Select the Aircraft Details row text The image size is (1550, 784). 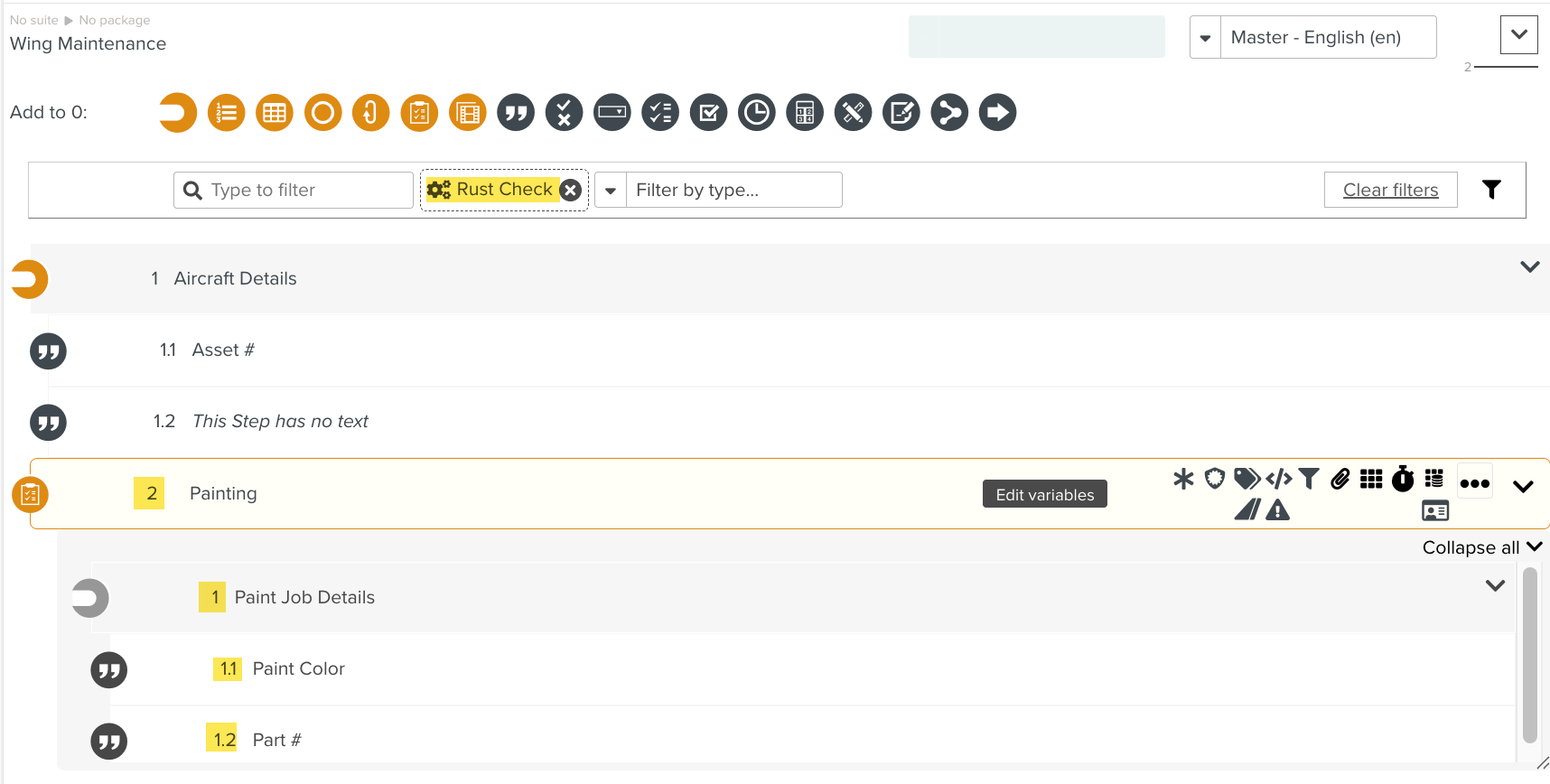235,278
